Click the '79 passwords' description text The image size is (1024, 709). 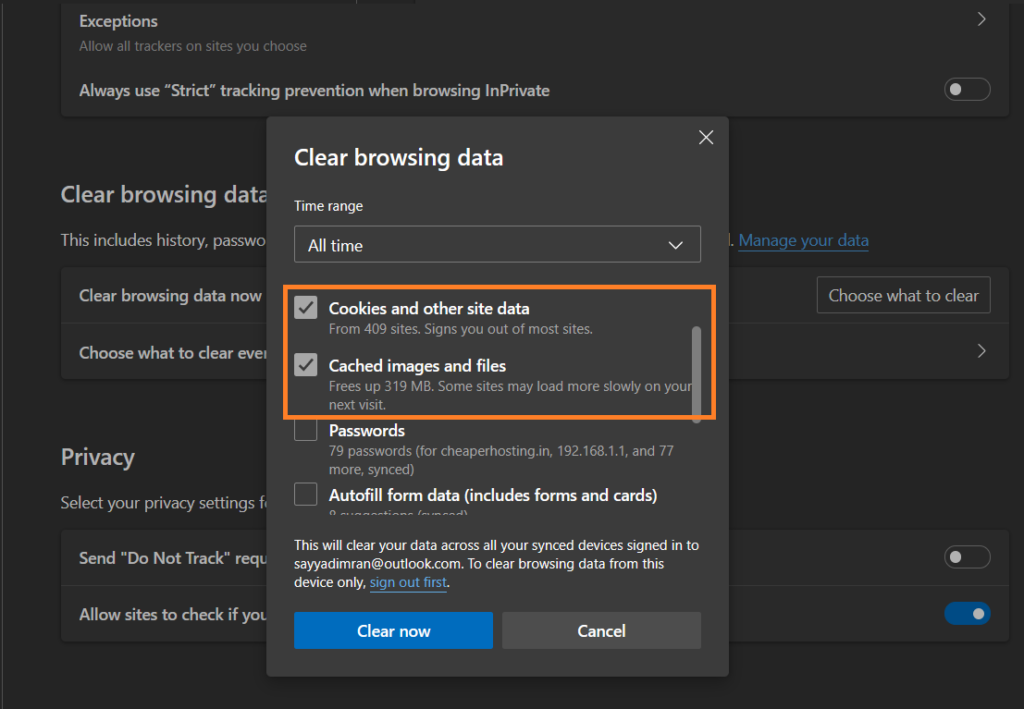501,460
